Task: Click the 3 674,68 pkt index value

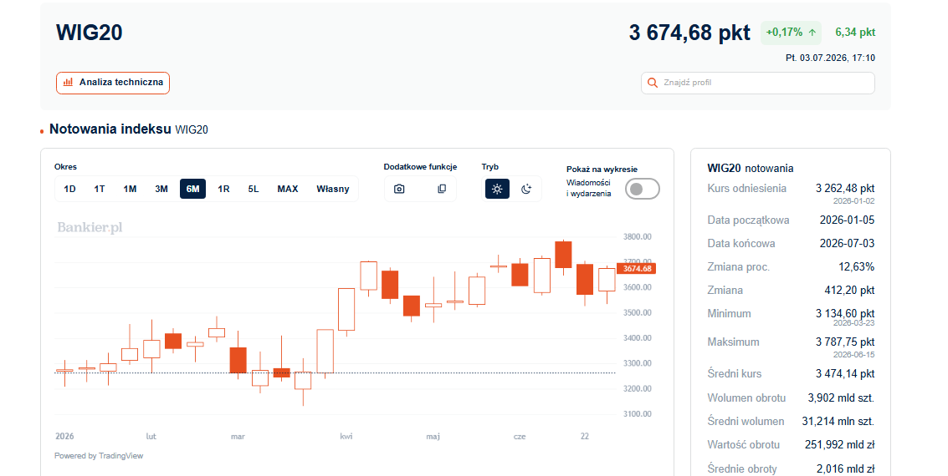Action: (689, 33)
